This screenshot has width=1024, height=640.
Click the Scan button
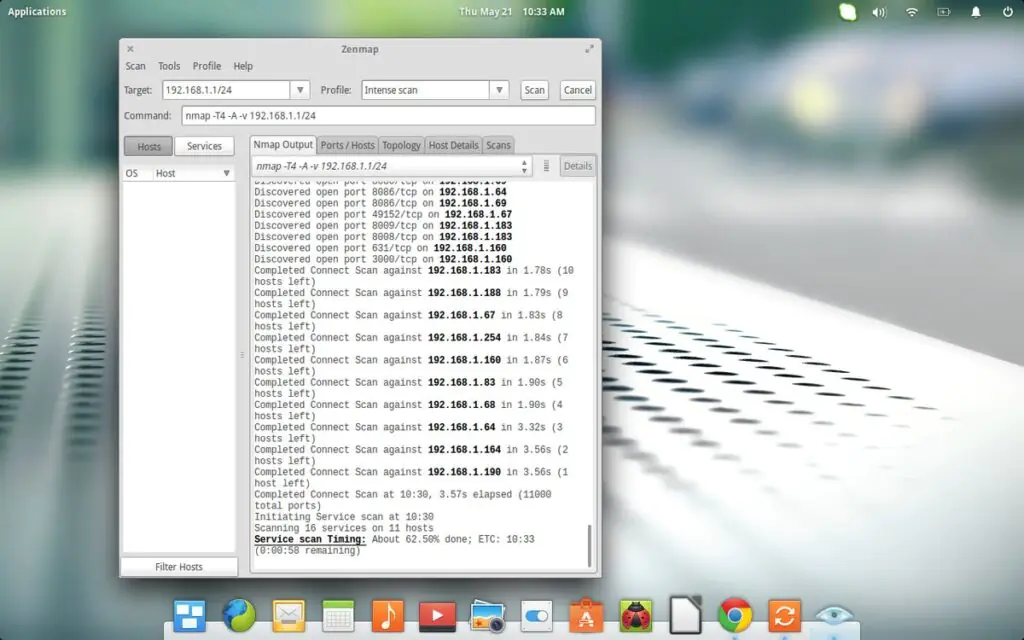coord(535,90)
